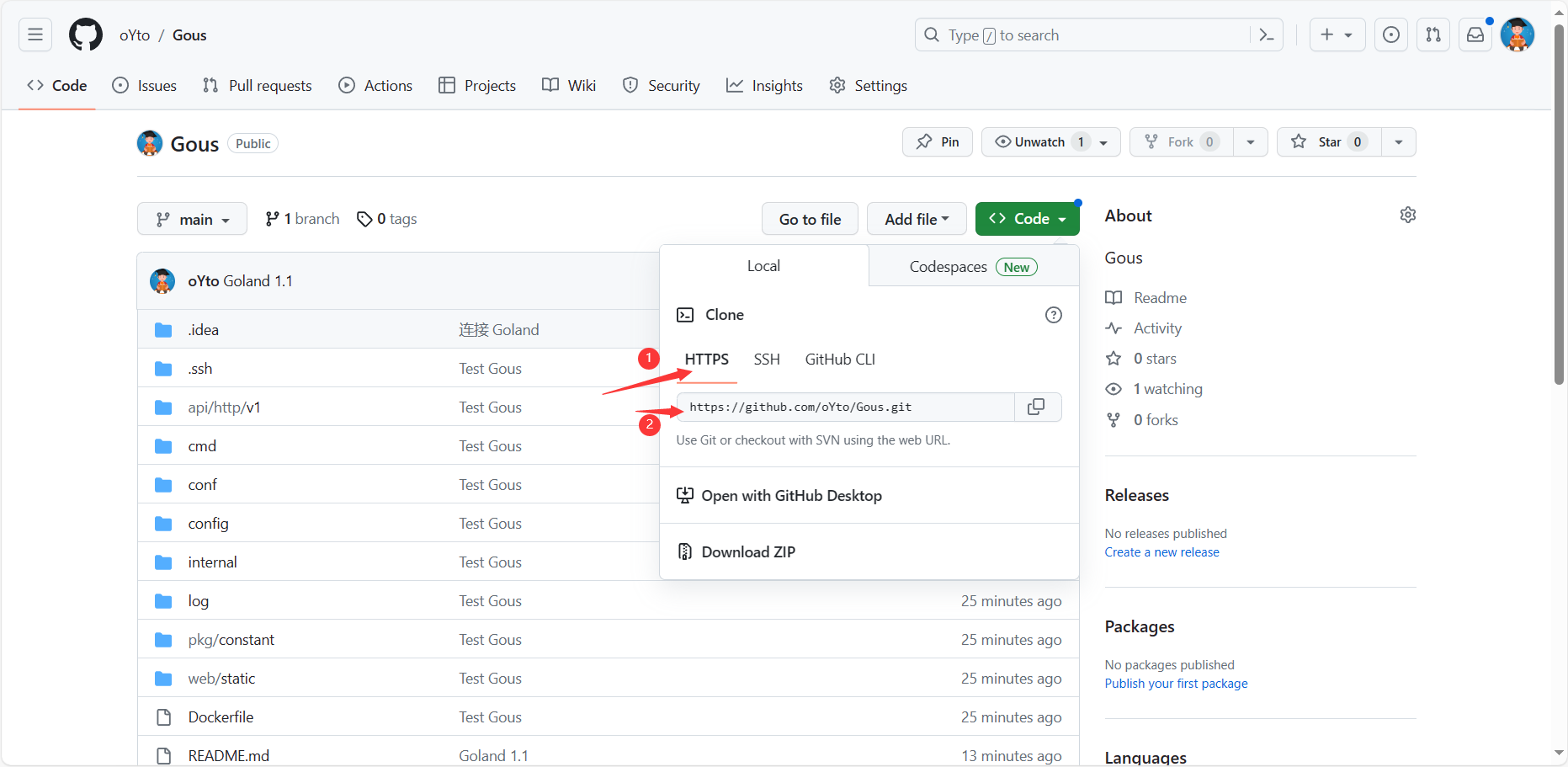The image size is (1568, 767).
Task: Select the HTTPS clone option
Action: point(706,360)
